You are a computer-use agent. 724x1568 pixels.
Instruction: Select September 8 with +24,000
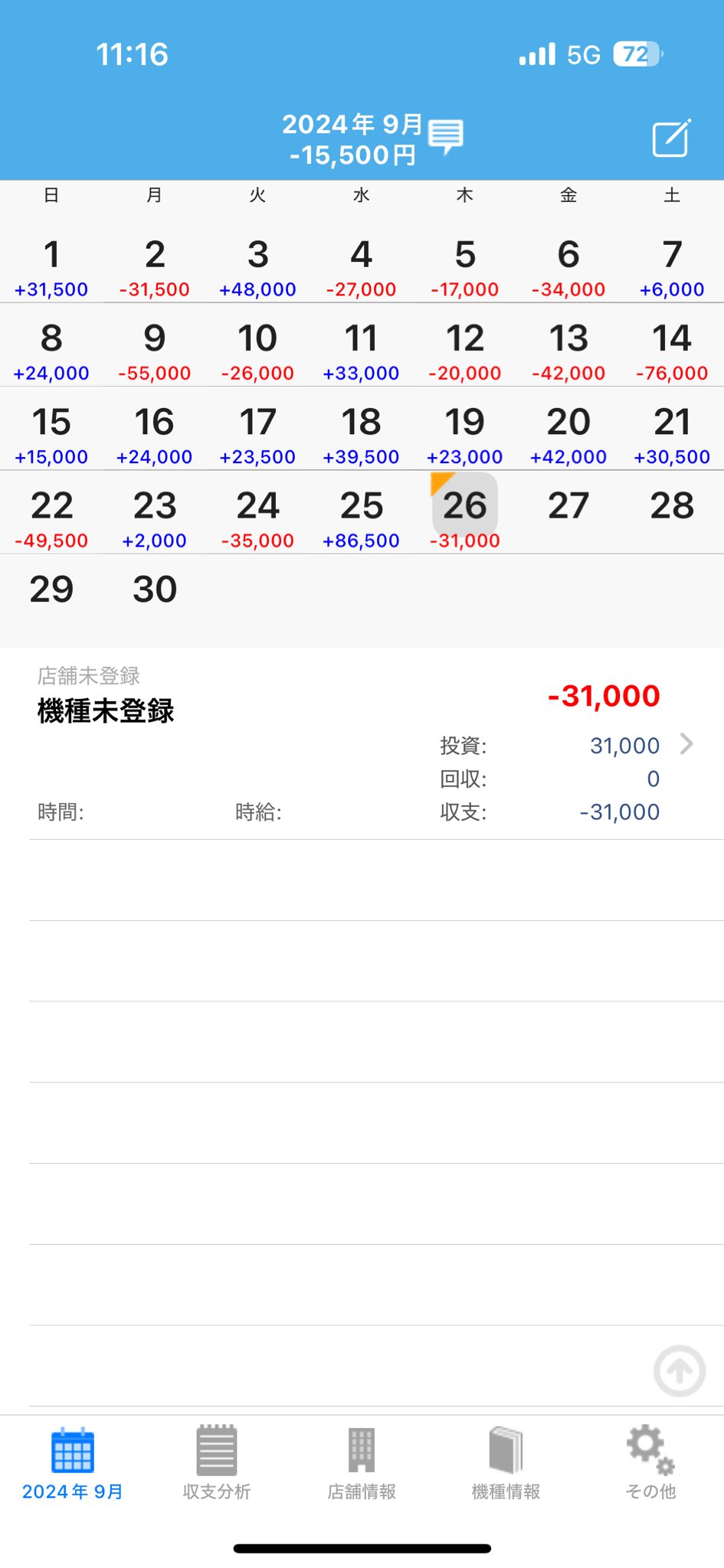point(51,350)
